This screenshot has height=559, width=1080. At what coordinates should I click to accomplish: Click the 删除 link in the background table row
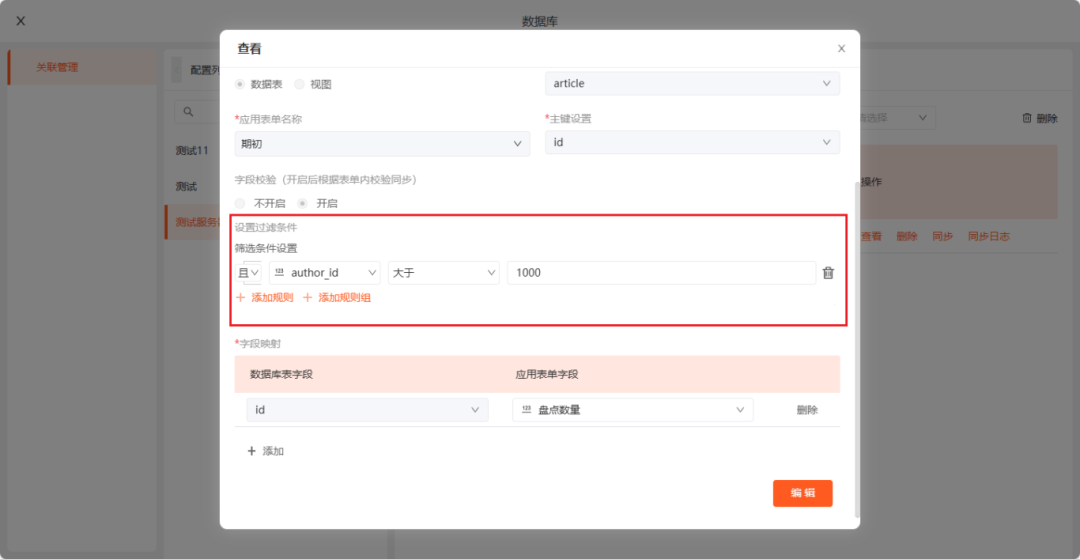click(907, 236)
